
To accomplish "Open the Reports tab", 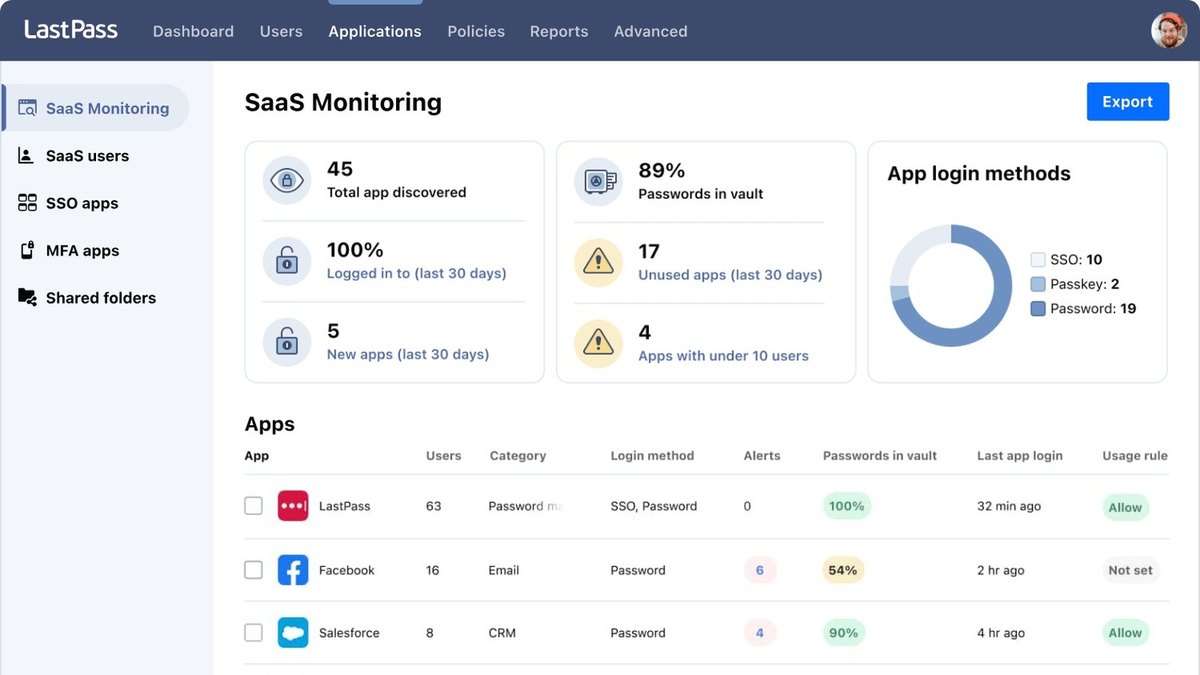I will click(x=559, y=31).
